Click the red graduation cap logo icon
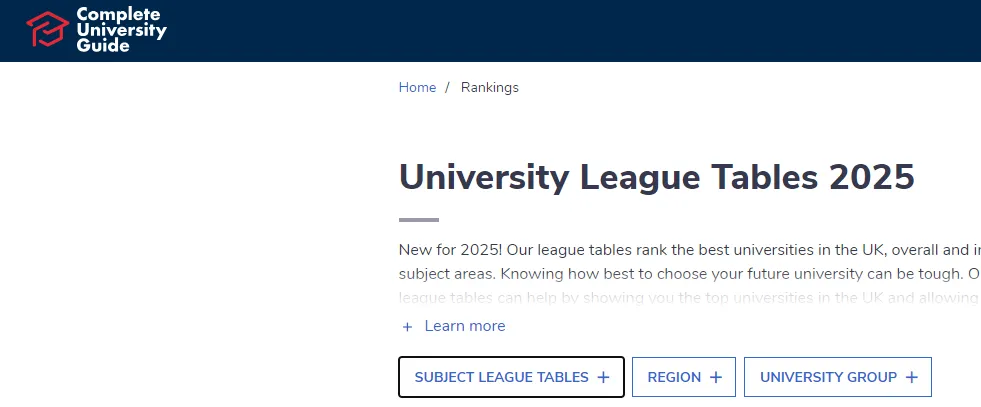The image size is (981, 407). click(x=48, y=29)
